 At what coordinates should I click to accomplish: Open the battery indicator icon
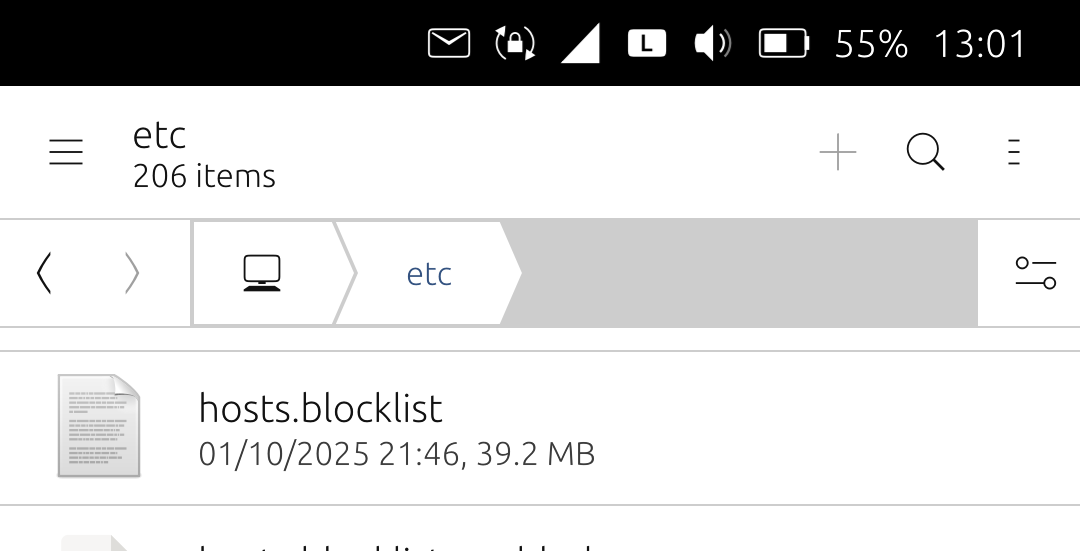pos(784,43)
